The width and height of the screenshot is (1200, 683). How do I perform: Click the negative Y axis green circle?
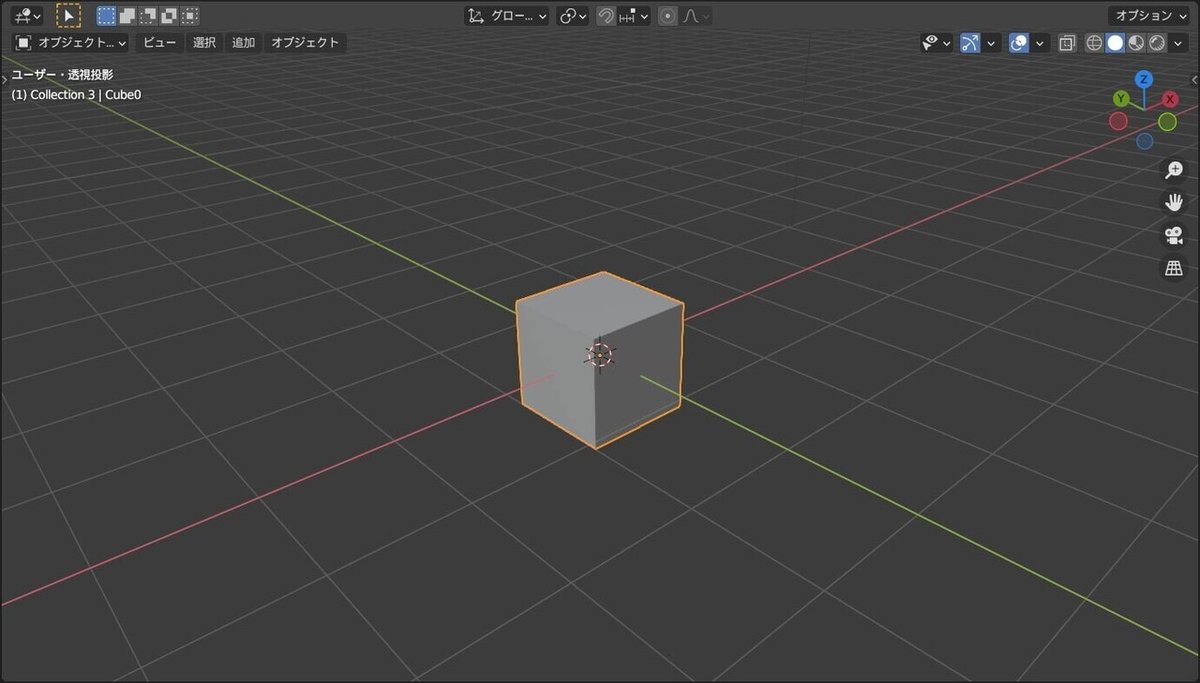tap(1167, 121)
